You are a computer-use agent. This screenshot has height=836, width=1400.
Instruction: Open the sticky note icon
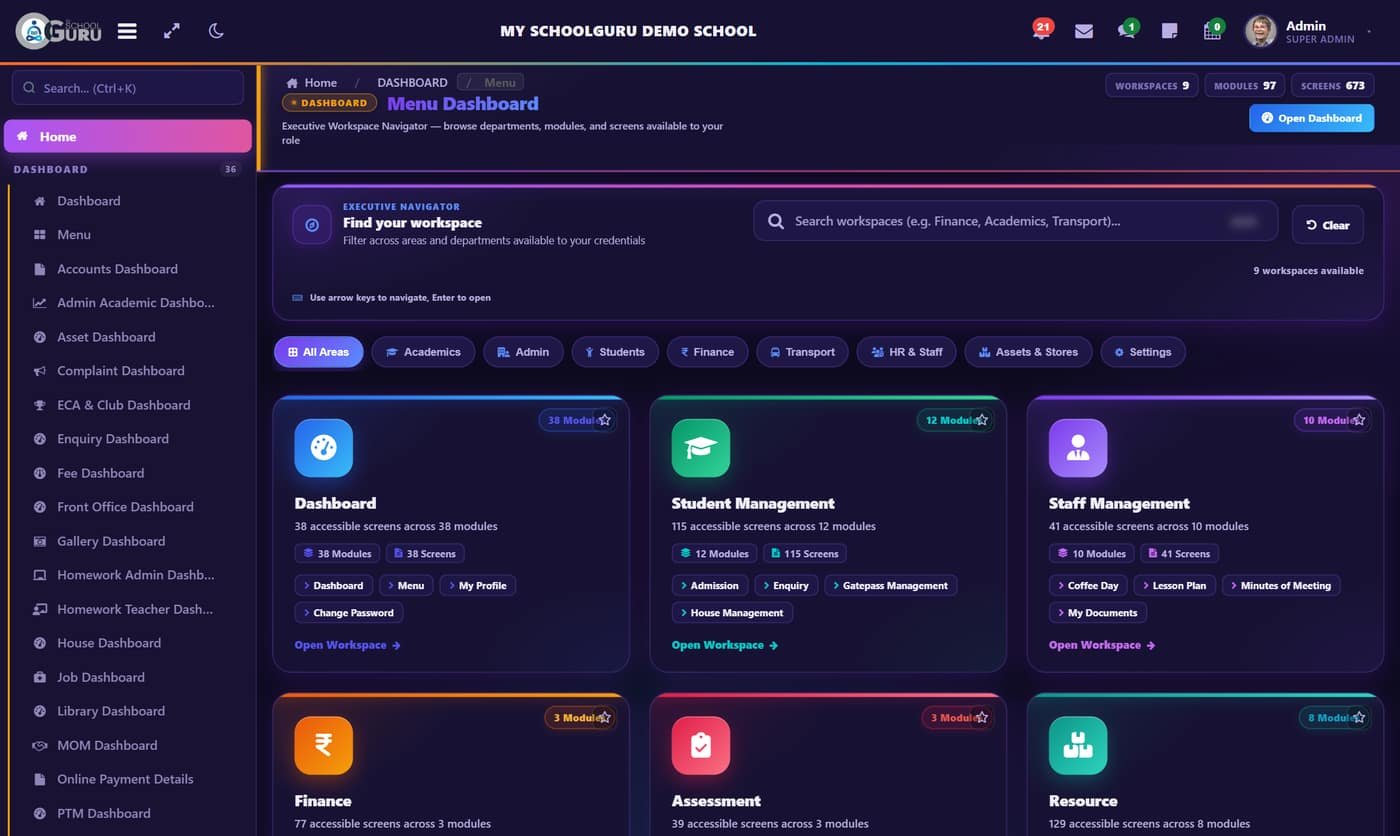click(1169, 31)
